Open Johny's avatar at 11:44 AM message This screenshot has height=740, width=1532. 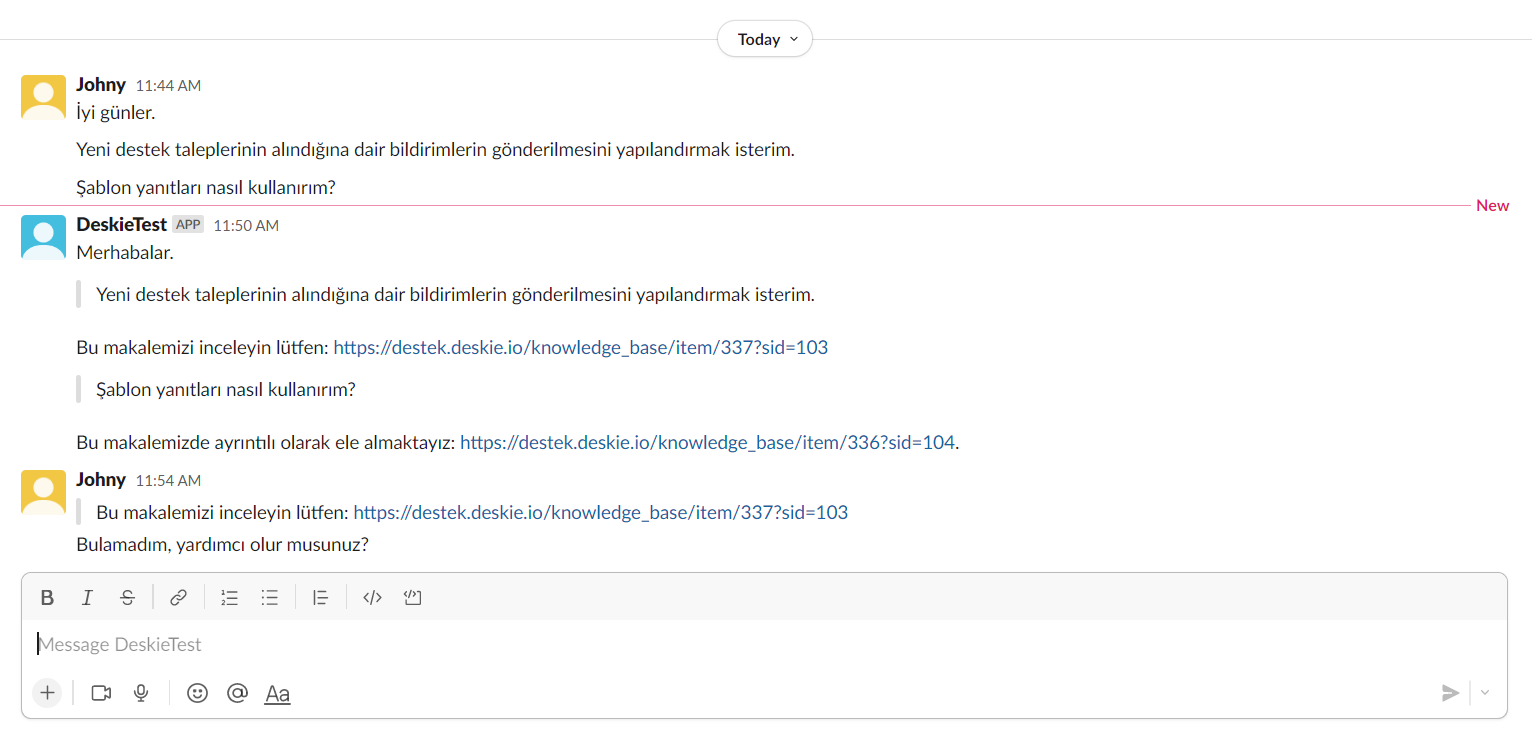43,97
